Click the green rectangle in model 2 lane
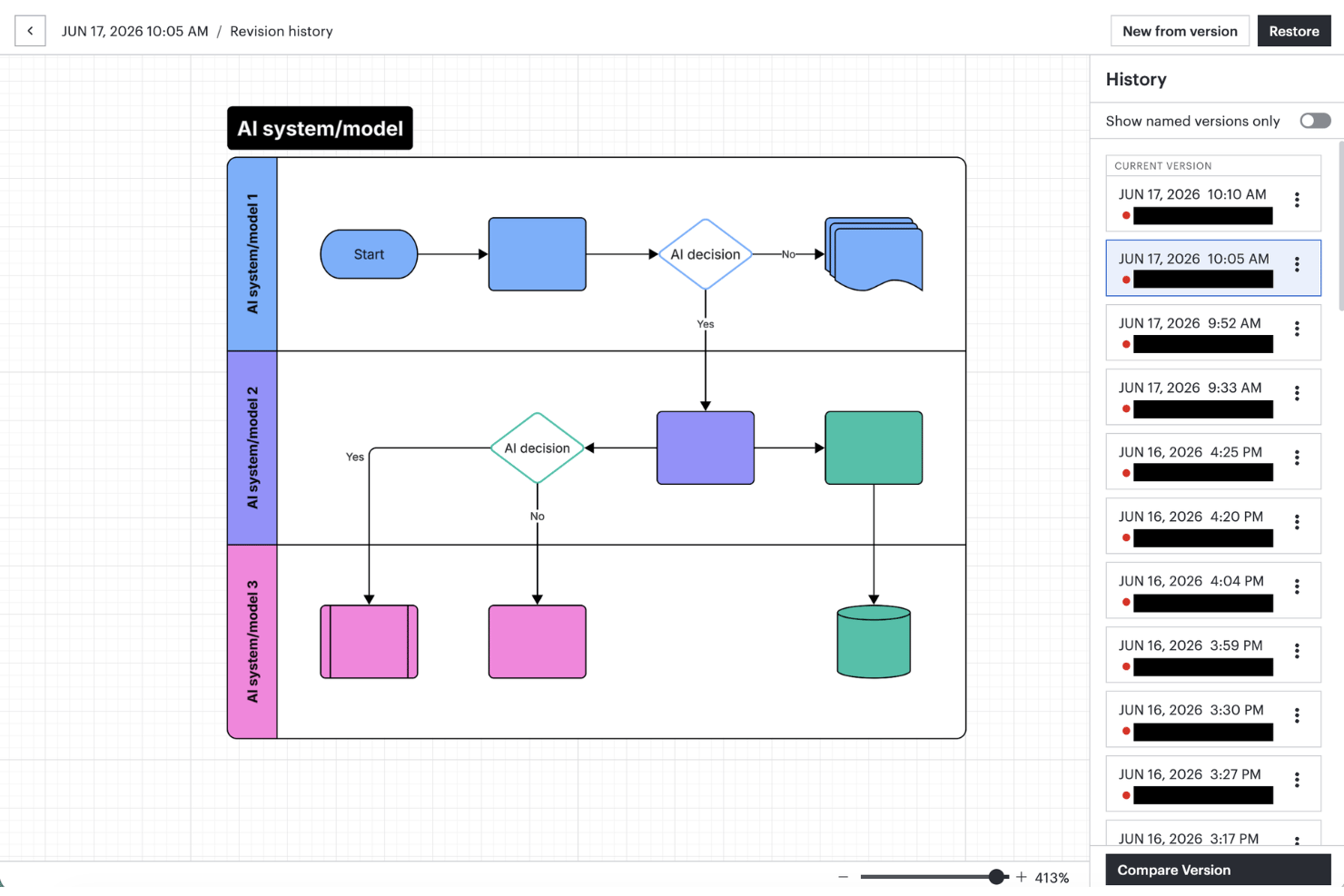 [874, 448]
